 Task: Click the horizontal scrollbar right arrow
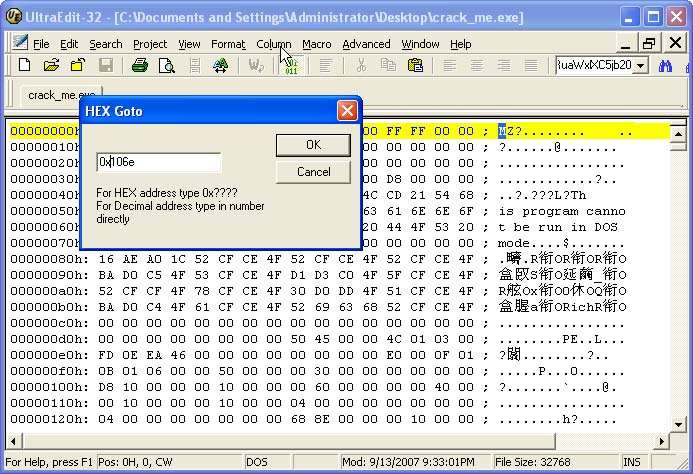pyautogui.click(x=662, y=441)
